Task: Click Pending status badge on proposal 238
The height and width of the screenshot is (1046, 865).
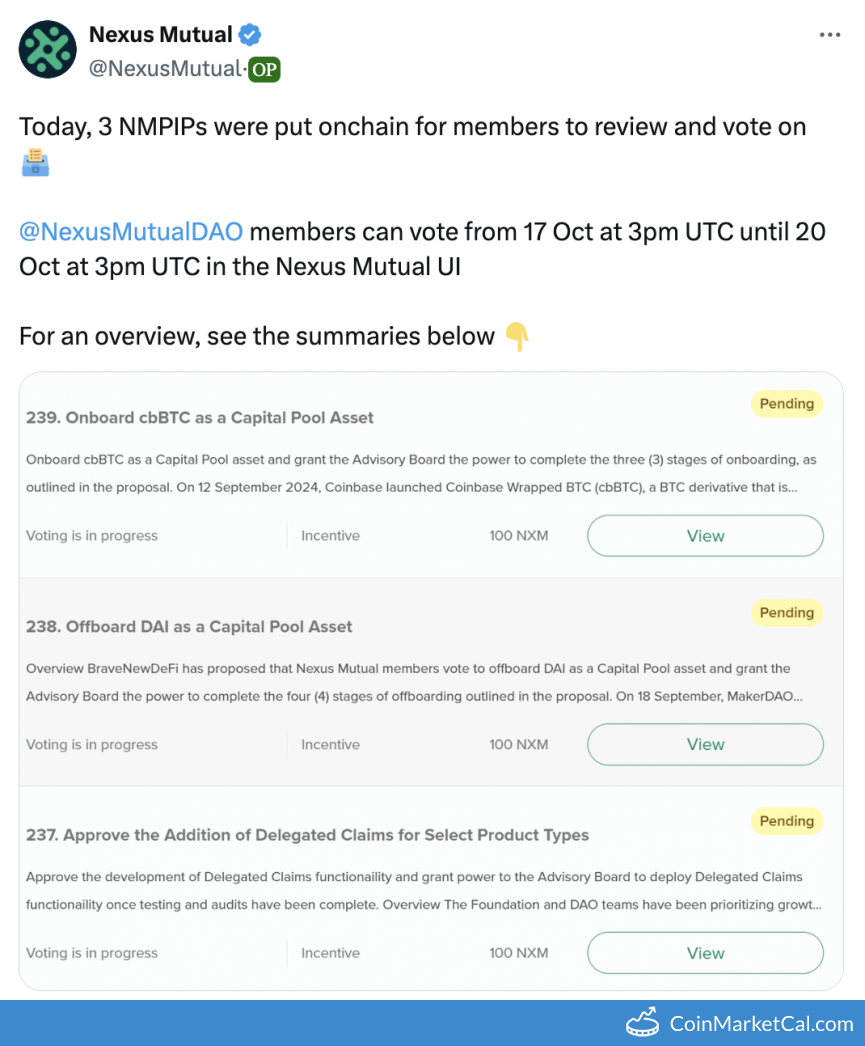Action: click(786, 613)
